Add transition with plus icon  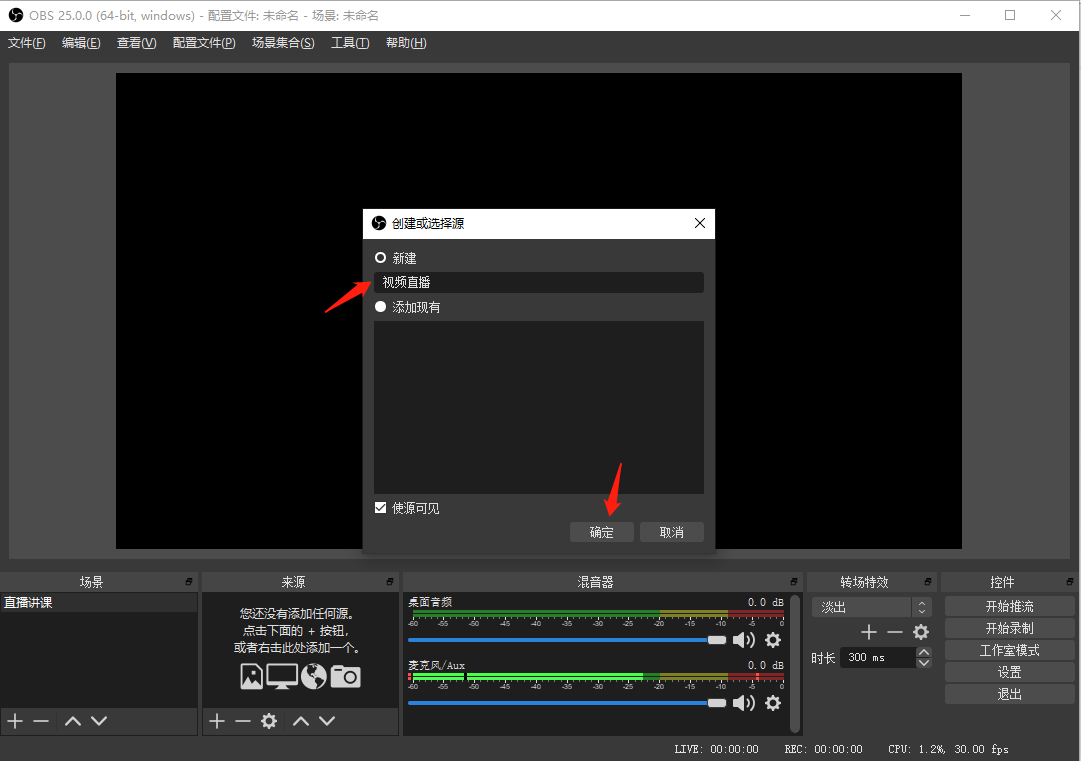(x=869, y=632)
